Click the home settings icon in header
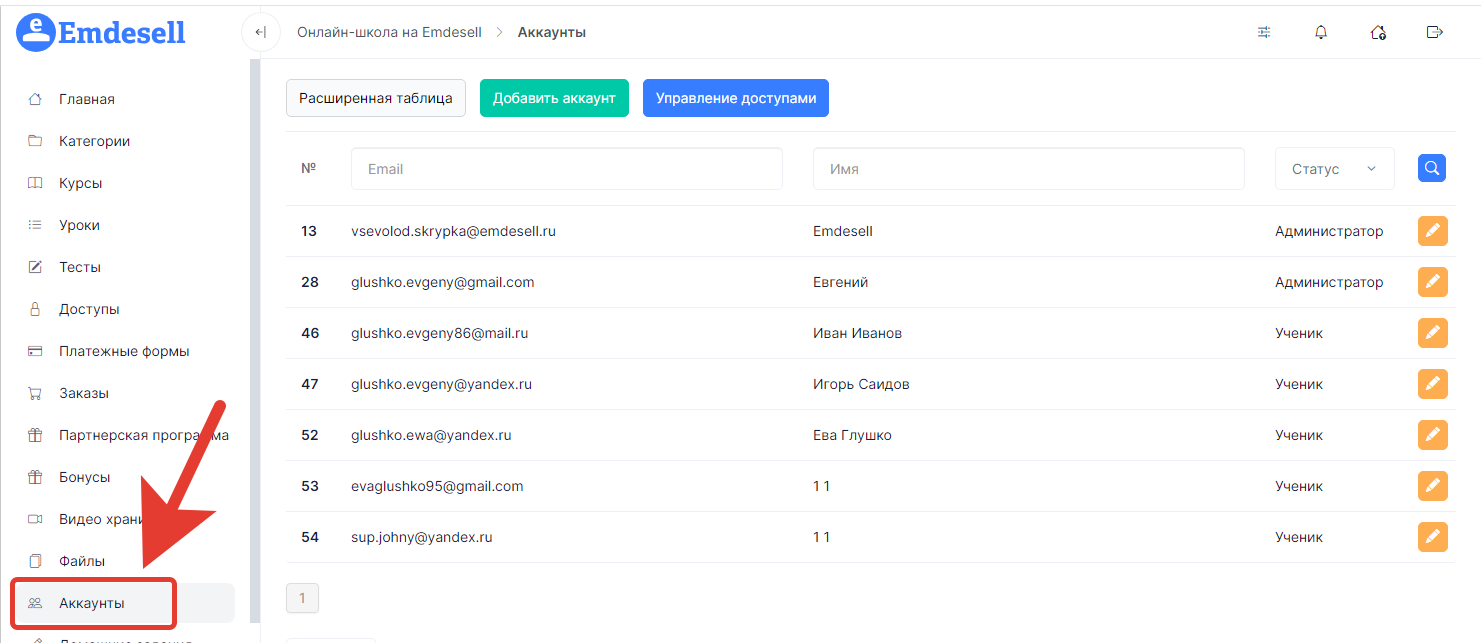This screenshot has height=643, width=1481. 1377,32
